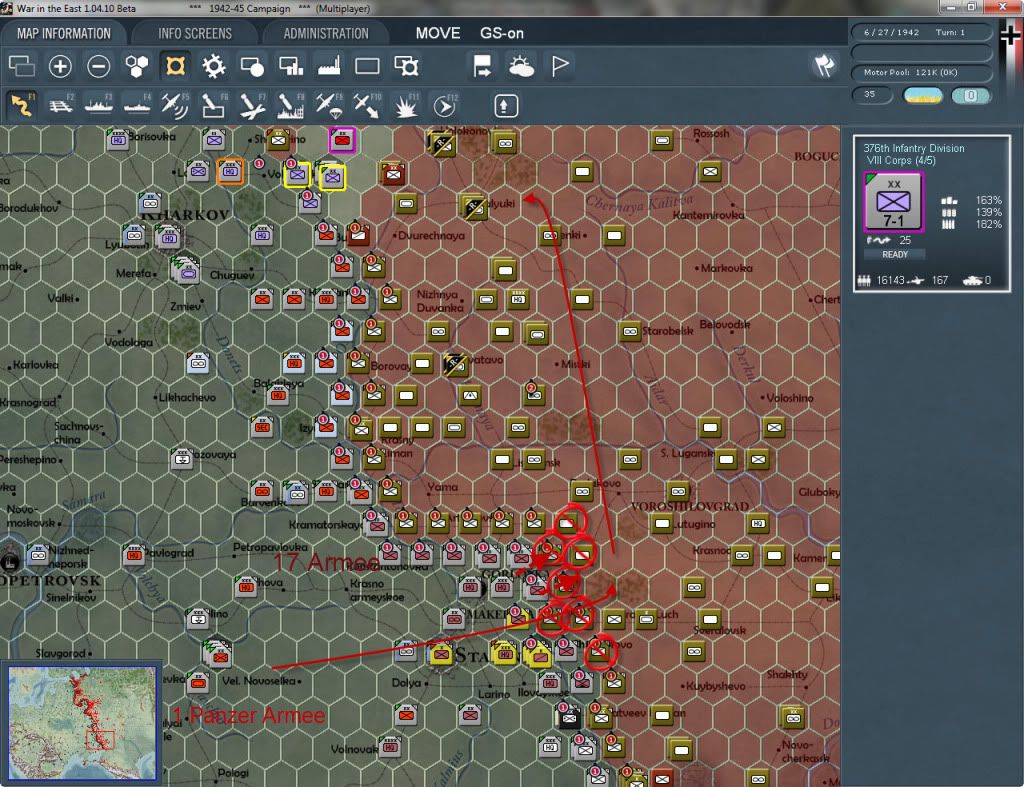
Task: Click the zoom in magnifier plus icon
Action: click(60, 66)
